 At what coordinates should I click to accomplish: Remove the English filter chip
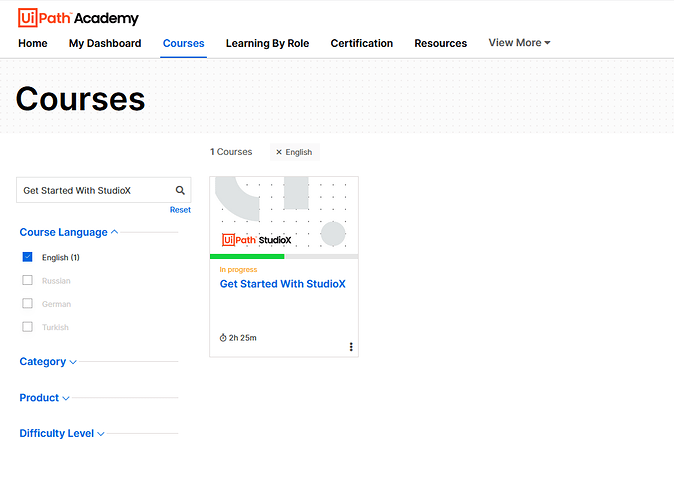(279, 152)
